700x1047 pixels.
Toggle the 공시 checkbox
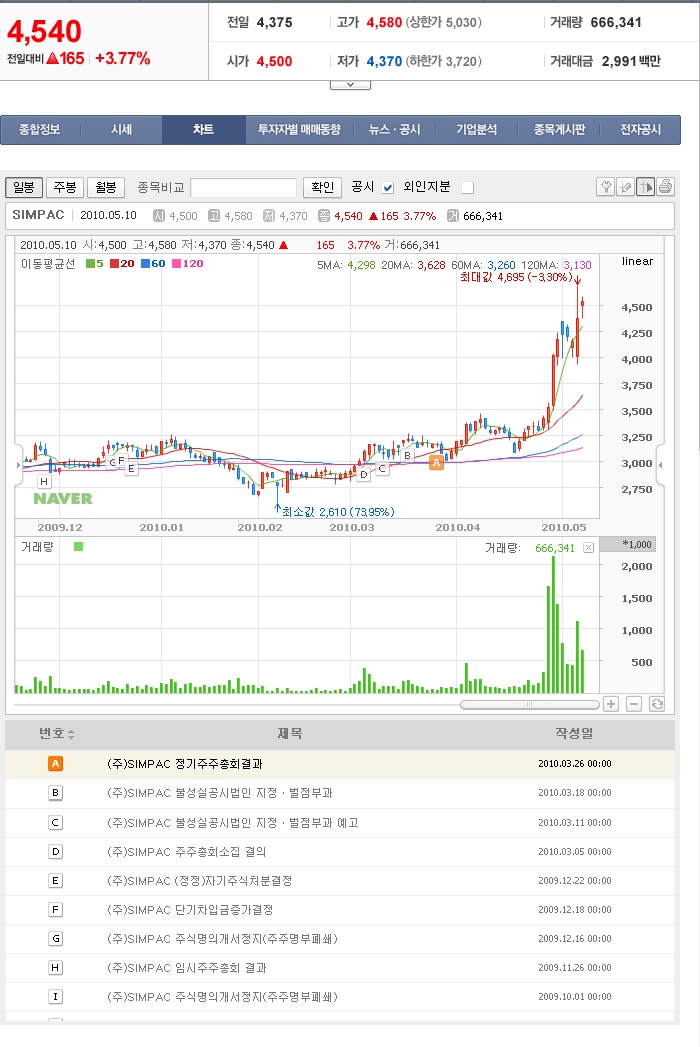tap(388, 188)
